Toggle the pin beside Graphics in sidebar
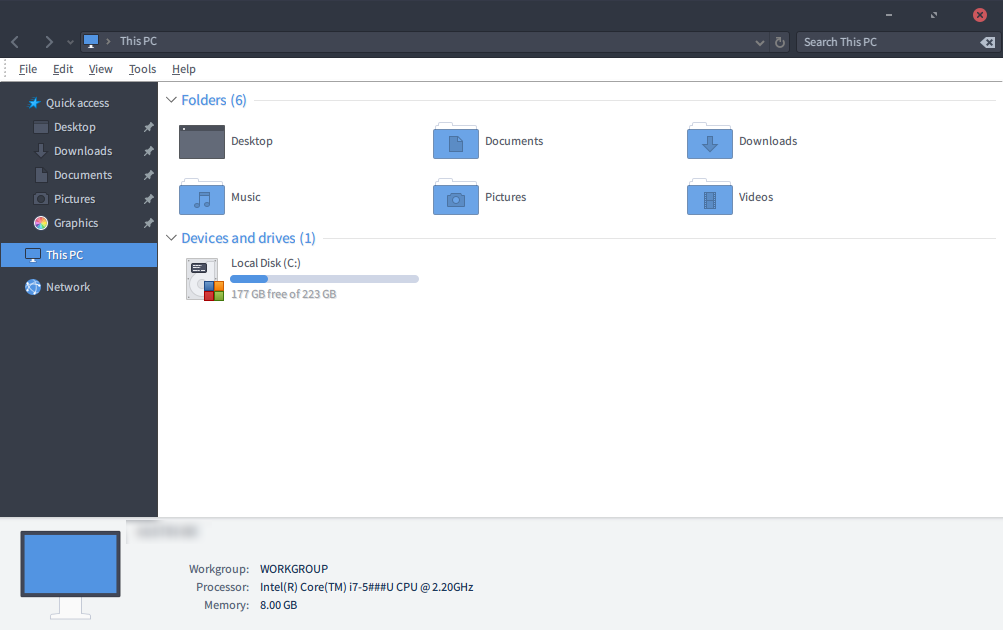This screenshot has width=1003, height=630. coord(148,223)
